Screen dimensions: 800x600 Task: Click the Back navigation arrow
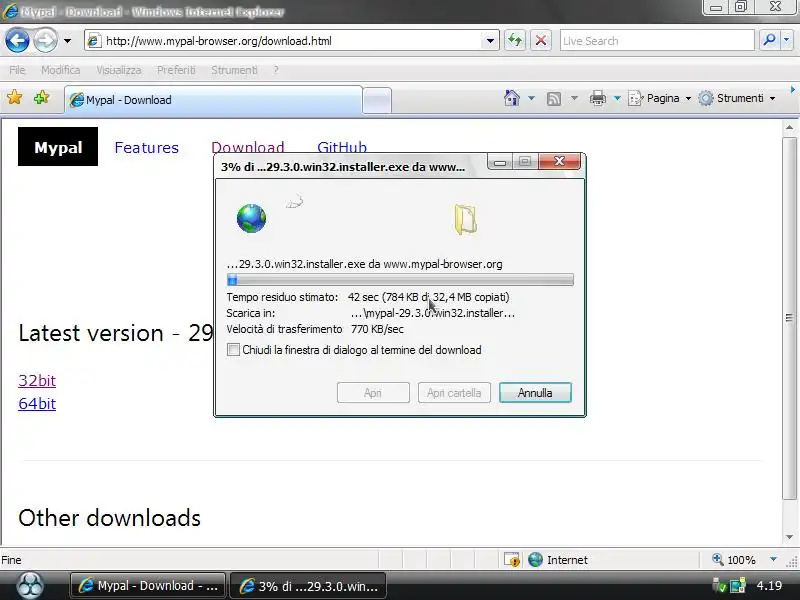coord(17,40)
